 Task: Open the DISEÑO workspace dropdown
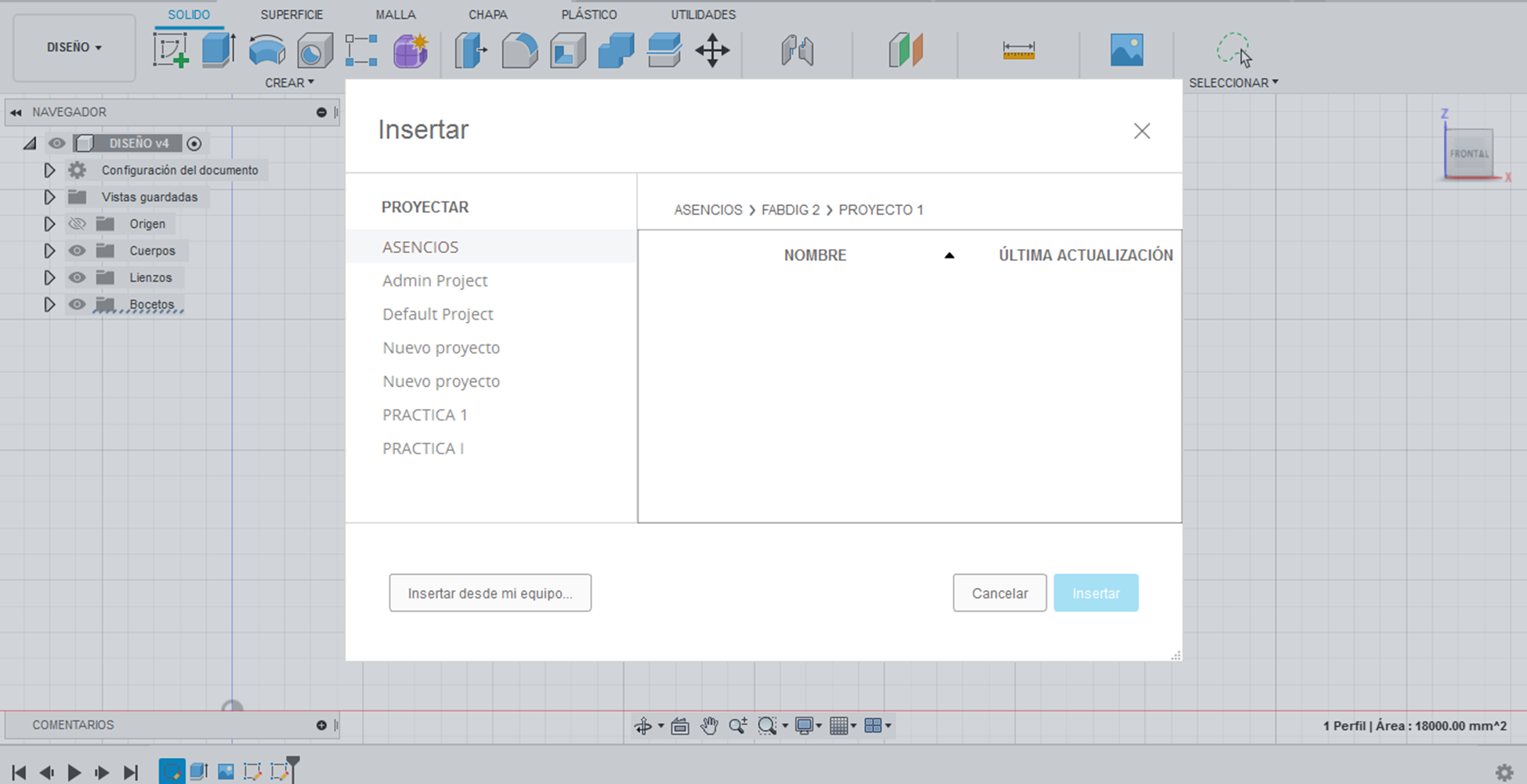[74, 47]
